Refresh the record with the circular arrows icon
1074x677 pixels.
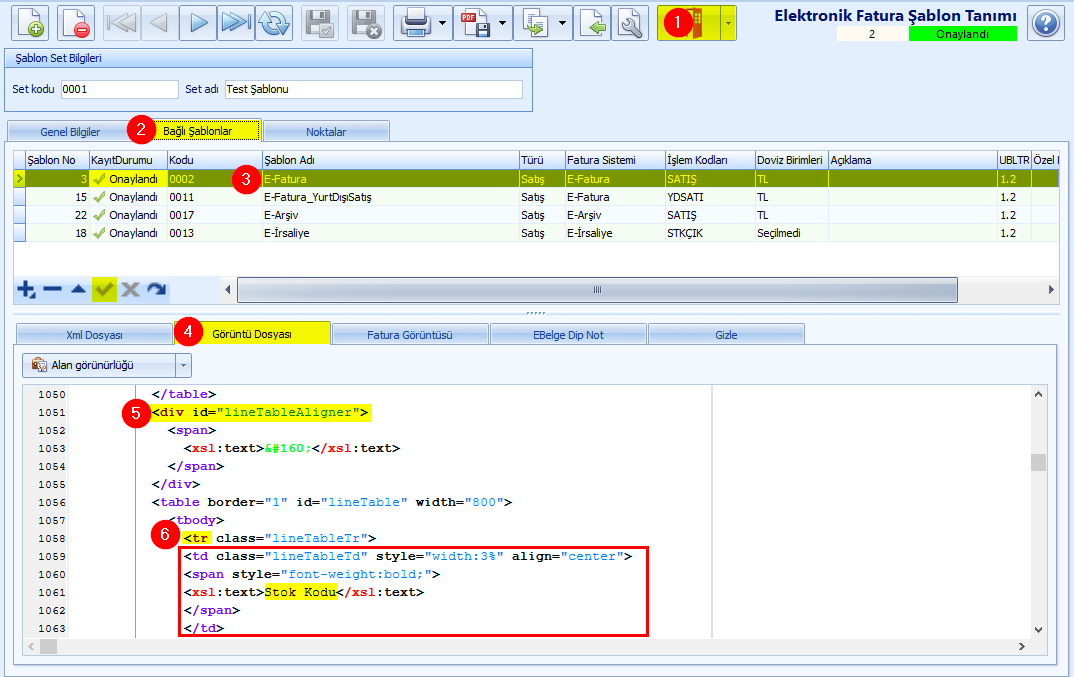[274, 23]
